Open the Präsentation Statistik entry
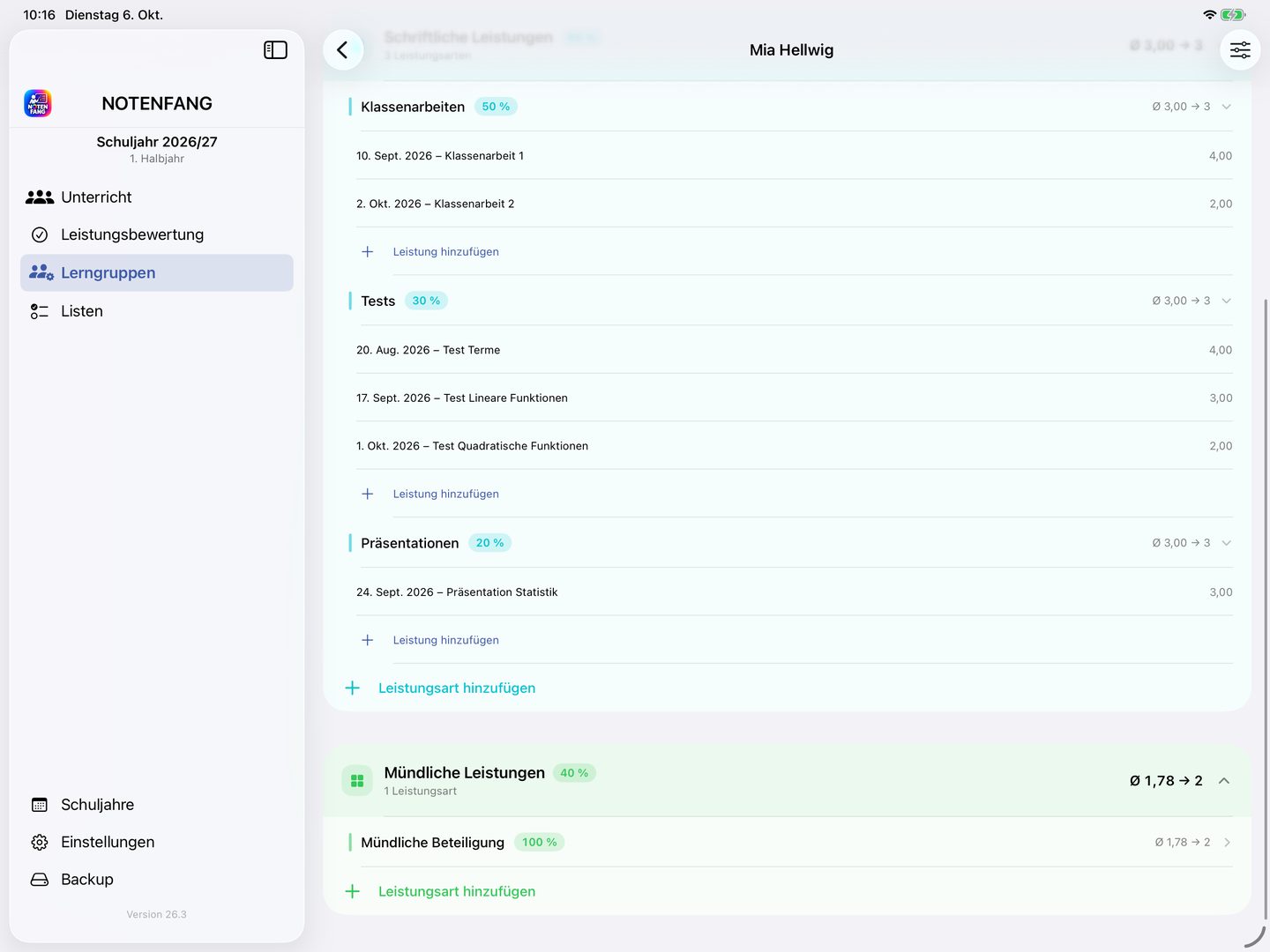Screen dimensions: 1270x952 795,592
